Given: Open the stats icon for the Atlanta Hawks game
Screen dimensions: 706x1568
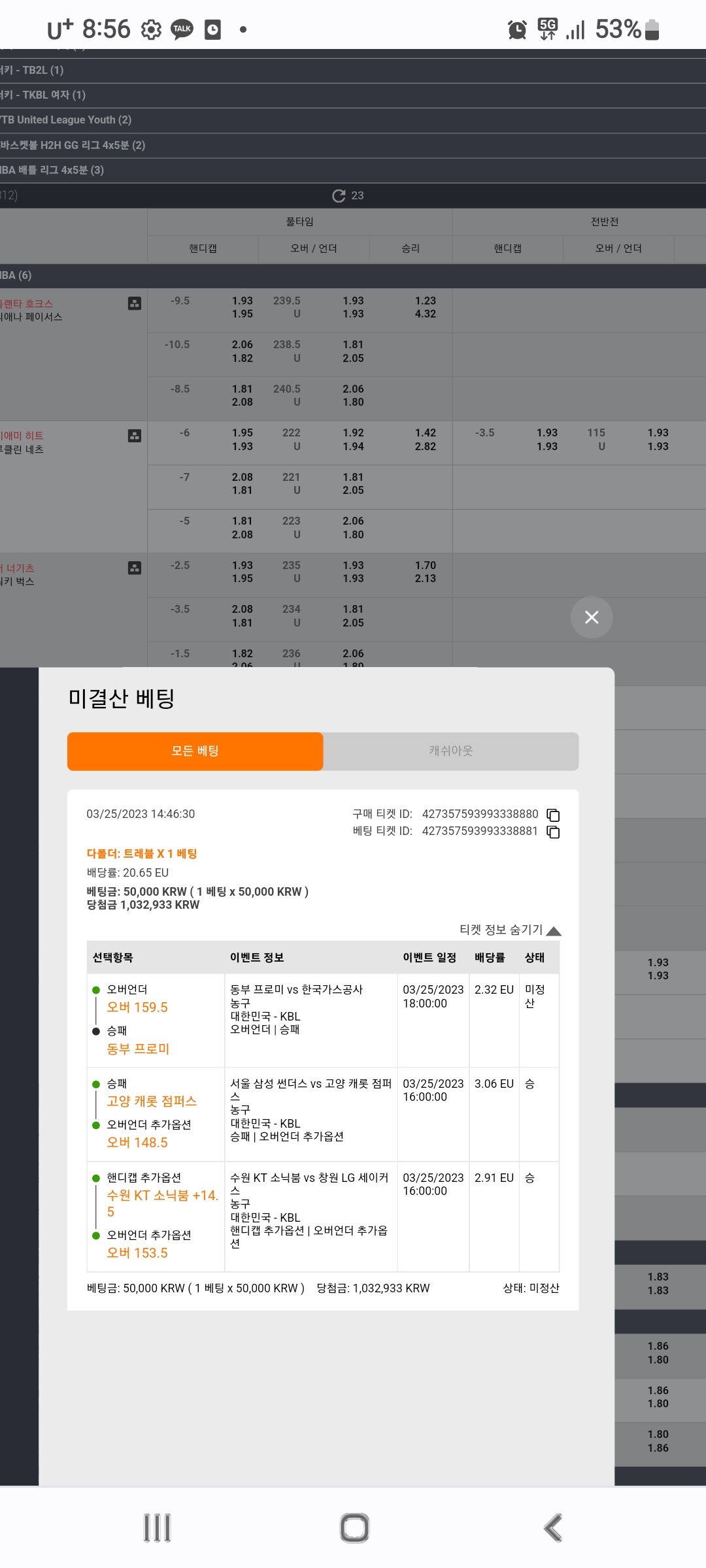Looking at the screenshot, I should [x=135, y=303].
